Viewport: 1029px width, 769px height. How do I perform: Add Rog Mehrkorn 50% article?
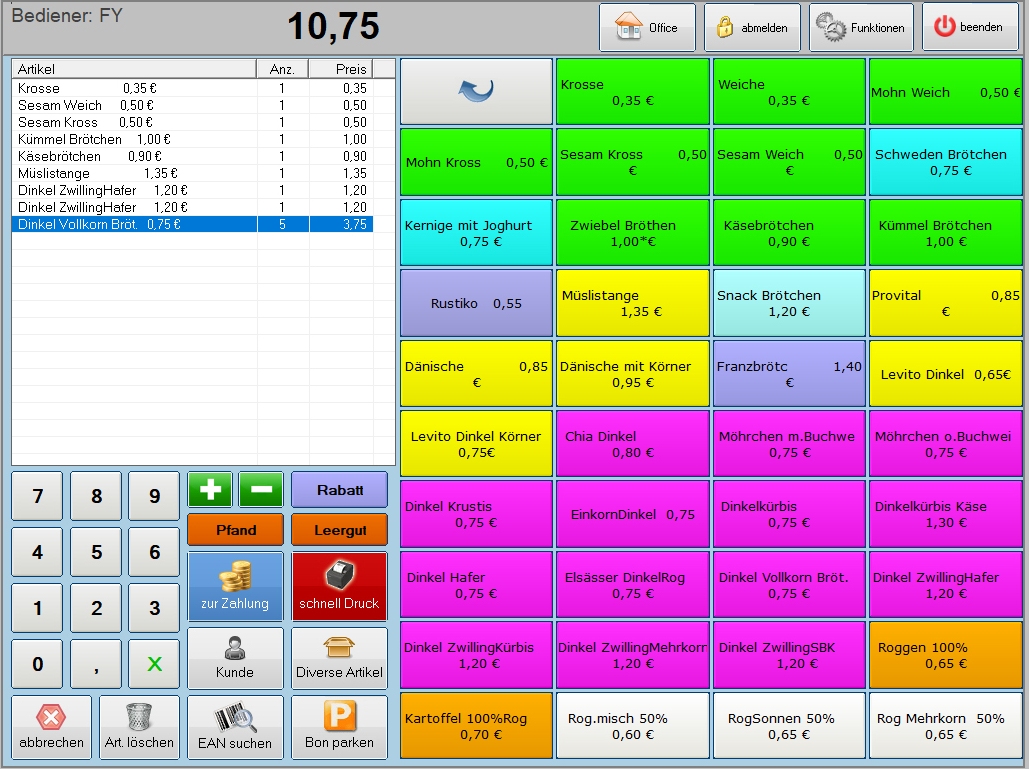click(x=946, y=726)
